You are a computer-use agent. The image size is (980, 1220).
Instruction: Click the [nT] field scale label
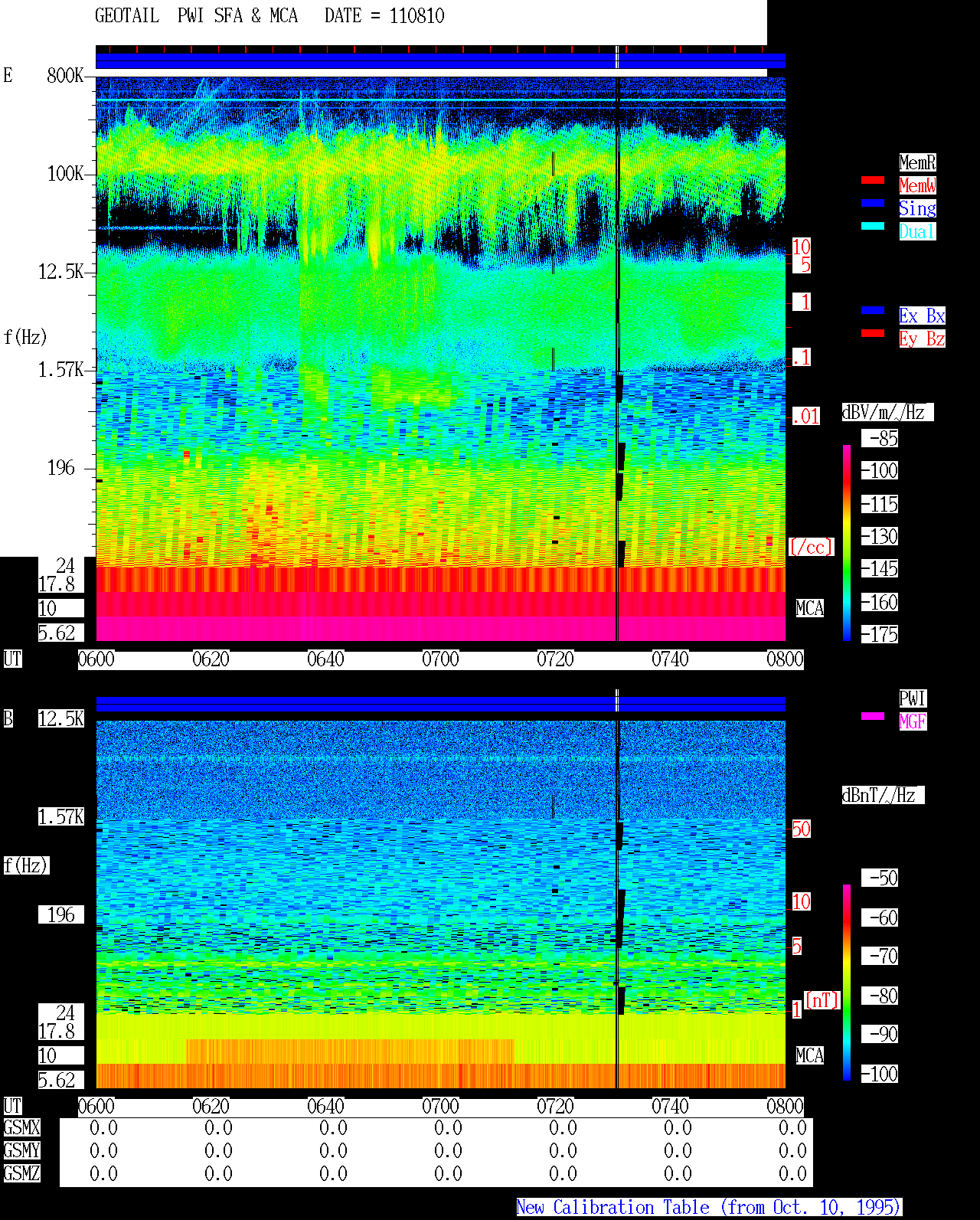(x=822, y=1000)
